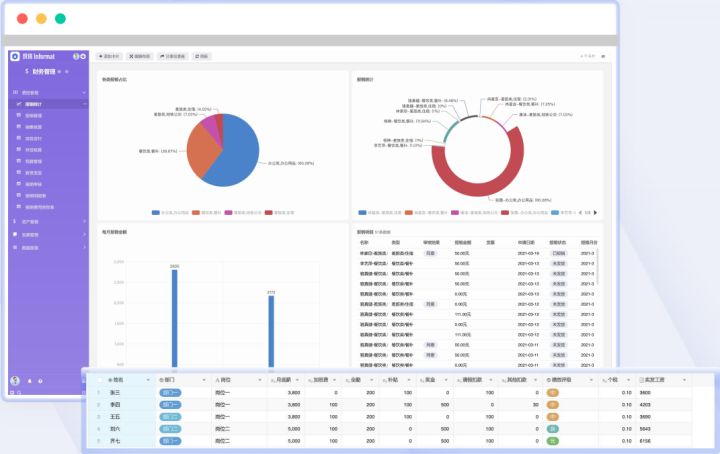Click the dollar sign icon beside 财务管理
The height and width of the screenshot is (454, 720).
pos(27,72)
